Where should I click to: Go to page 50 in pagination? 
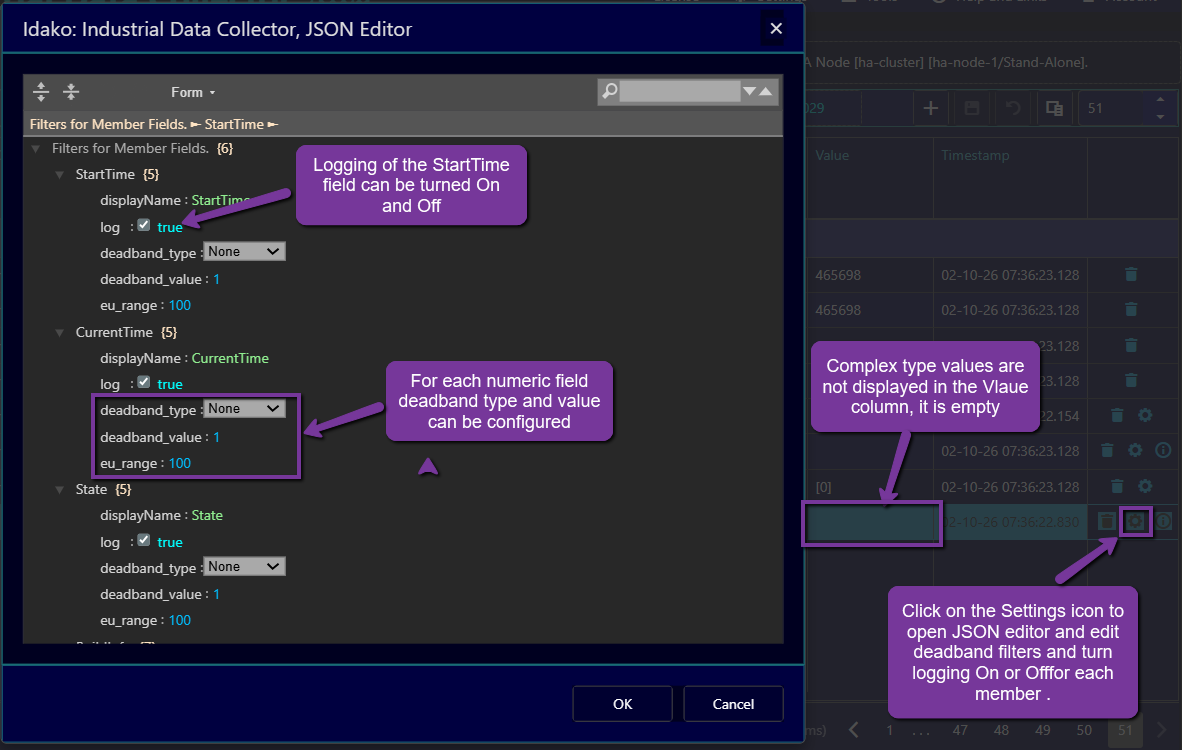pyautogui.click(x=1084, y=730)
